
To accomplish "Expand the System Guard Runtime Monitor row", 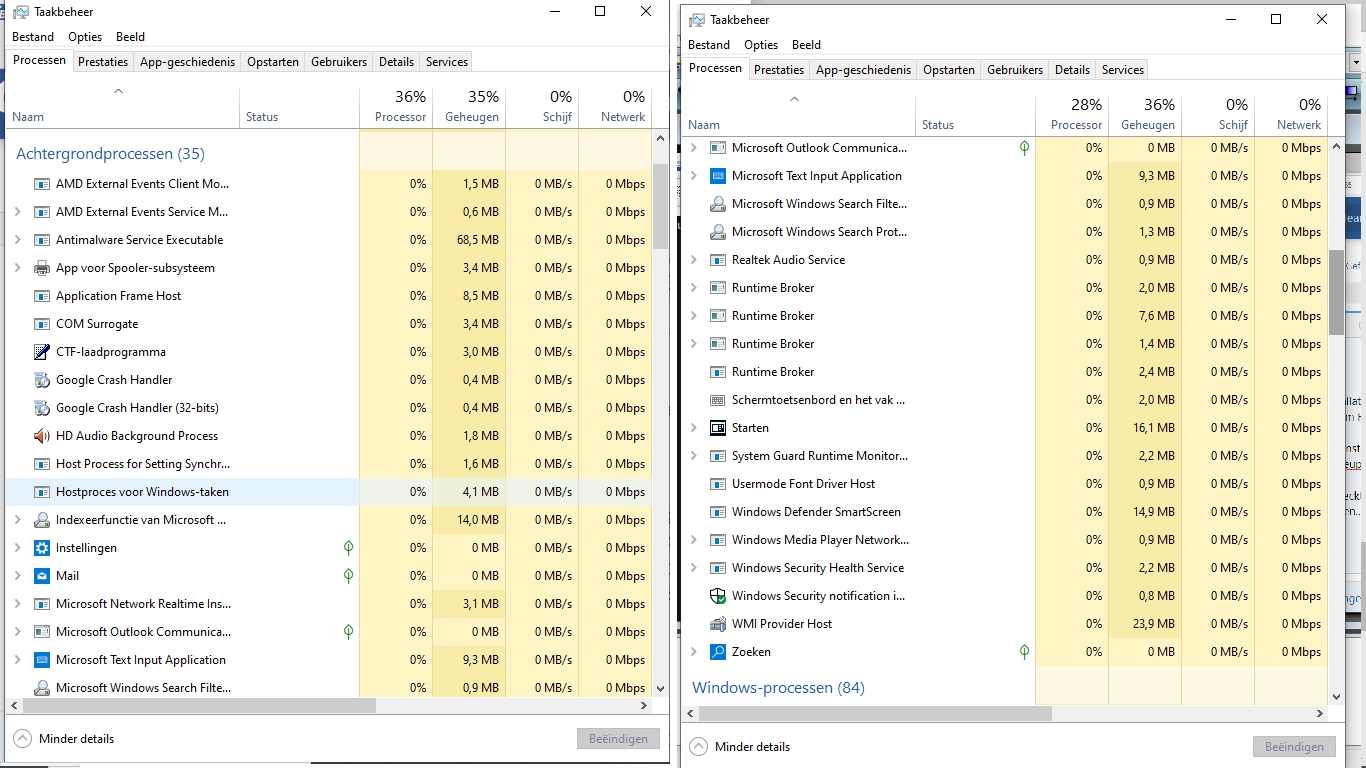I will pos(694,456).
